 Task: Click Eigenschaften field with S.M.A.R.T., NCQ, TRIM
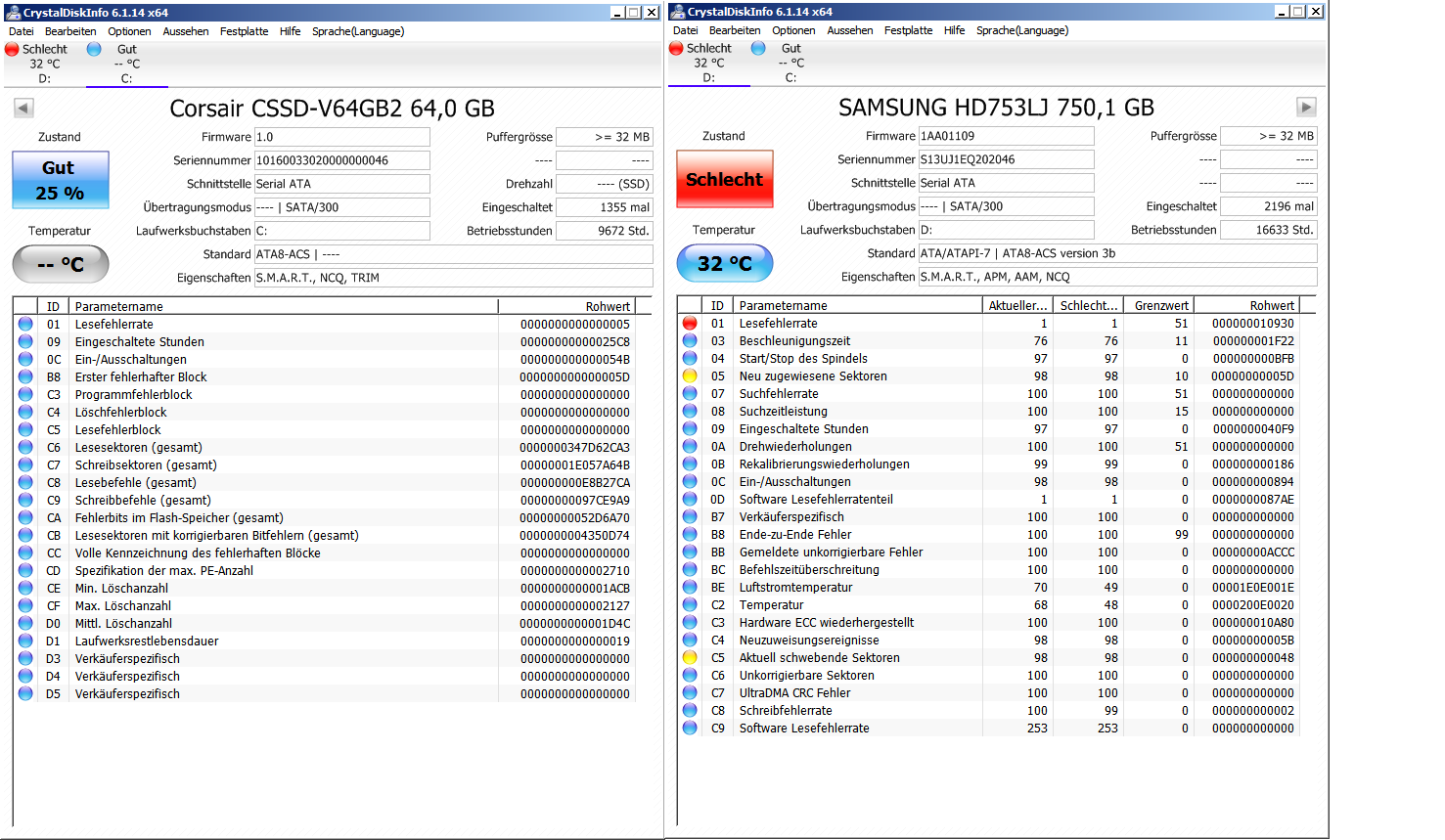pos(454,278)
